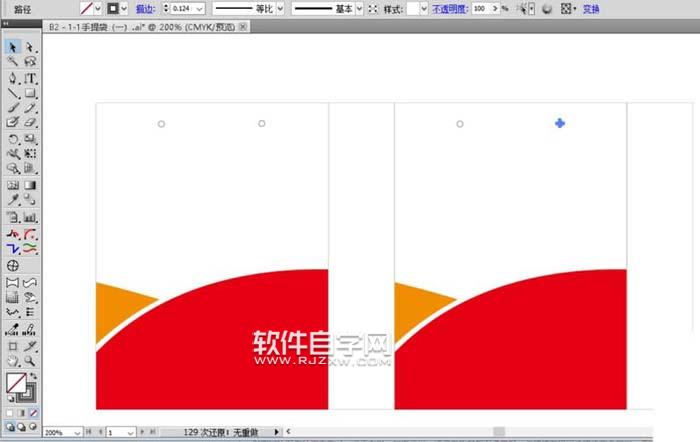Select the Mesh tool
Image resolution: width=700 pixels, height=442 pixels.
tap(12, 185)
